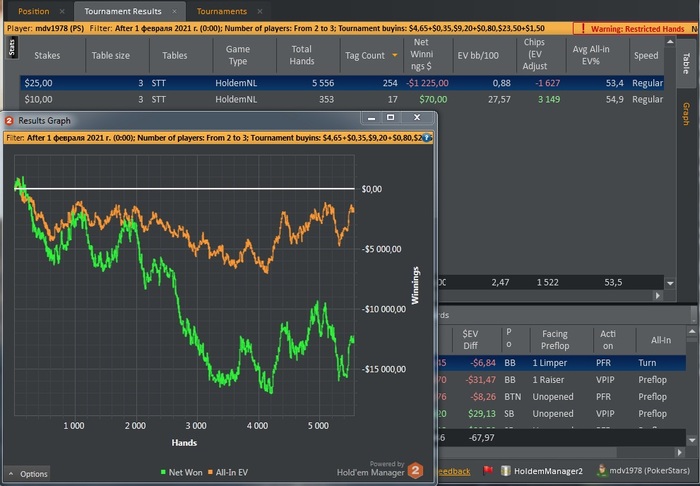Close the Tournament Results tab
The width and height of the screenshot is (700, 486).
point(174,11)
